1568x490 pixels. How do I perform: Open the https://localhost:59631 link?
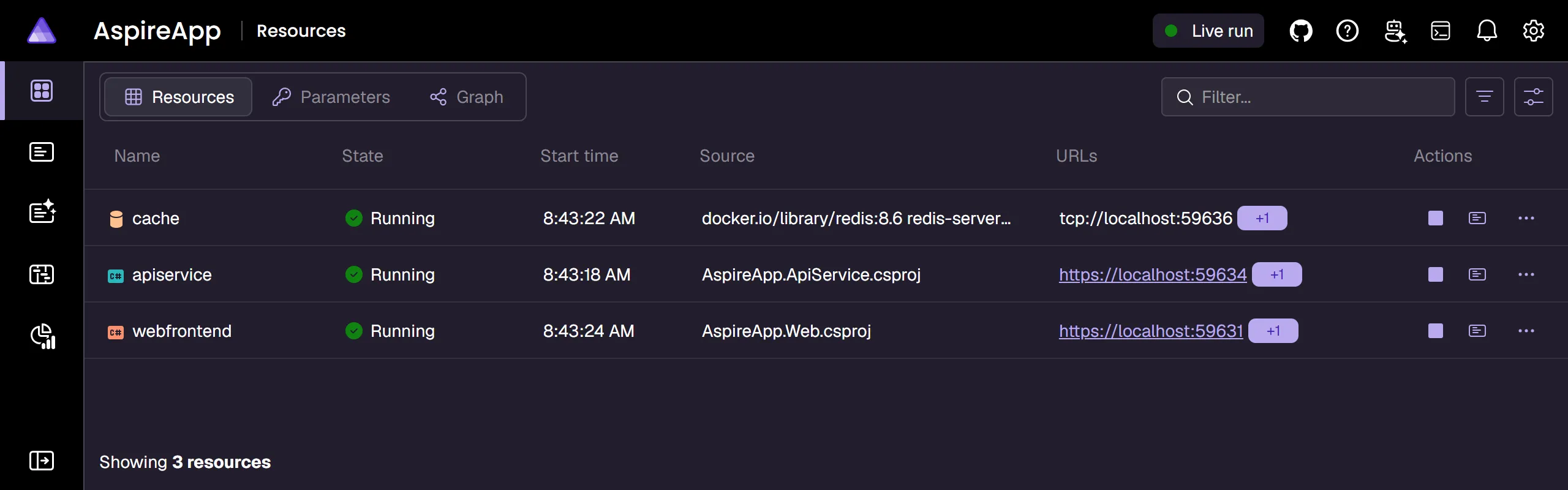[x=1151, y=331]
